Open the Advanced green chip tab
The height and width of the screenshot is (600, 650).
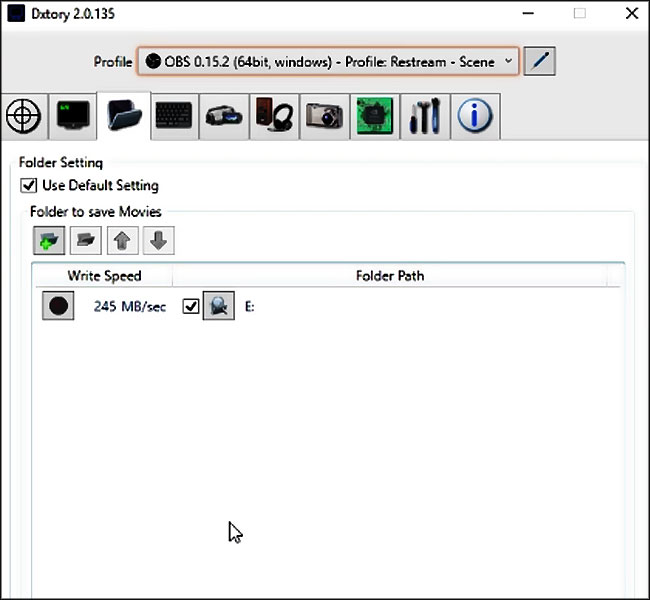[375, 116]
